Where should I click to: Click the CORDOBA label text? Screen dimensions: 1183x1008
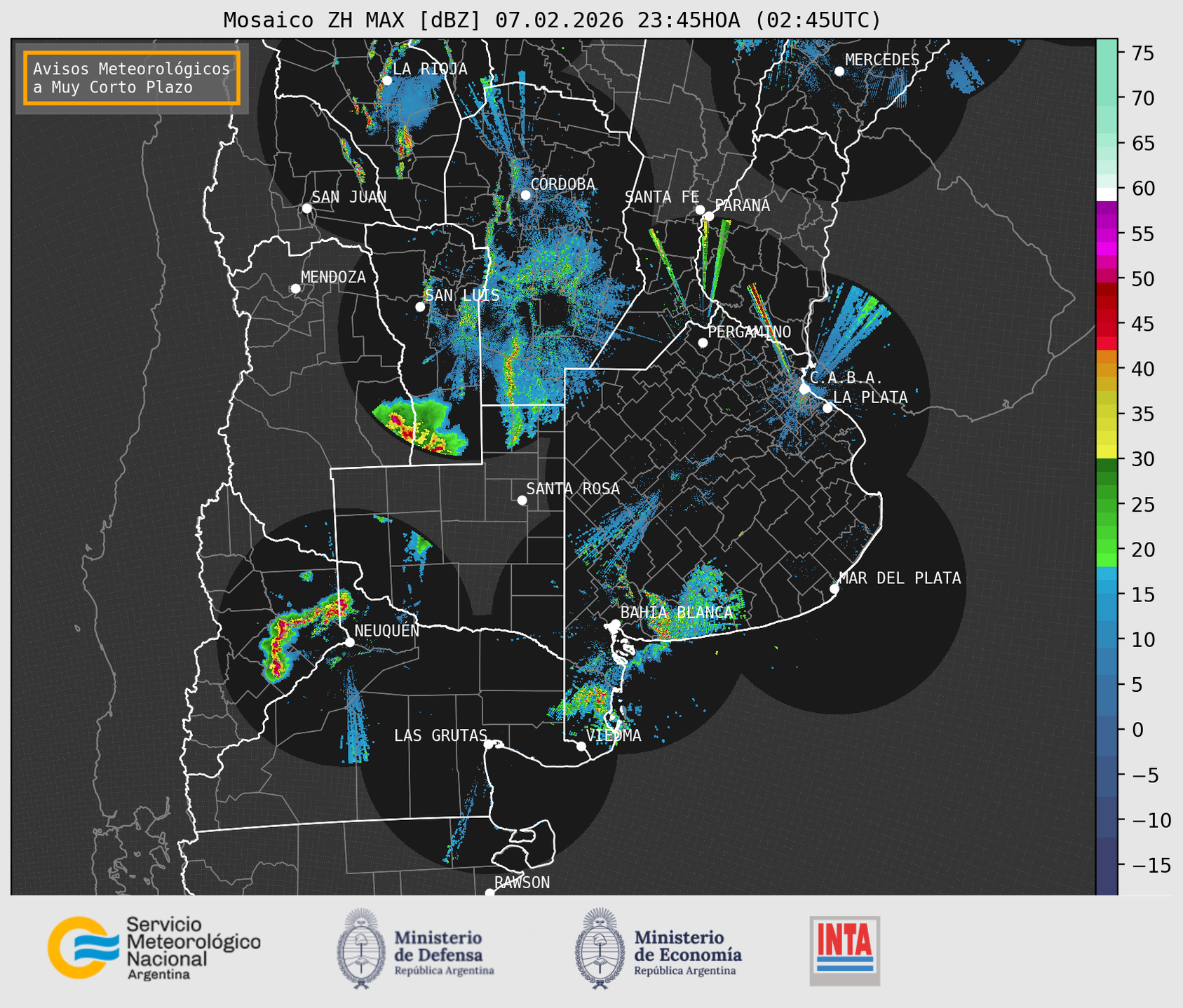click(x=562, y=184)
